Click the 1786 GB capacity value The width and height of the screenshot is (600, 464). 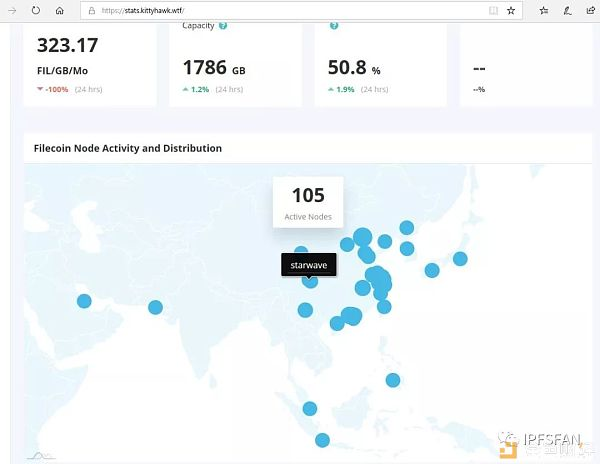[x=214, y=68]
